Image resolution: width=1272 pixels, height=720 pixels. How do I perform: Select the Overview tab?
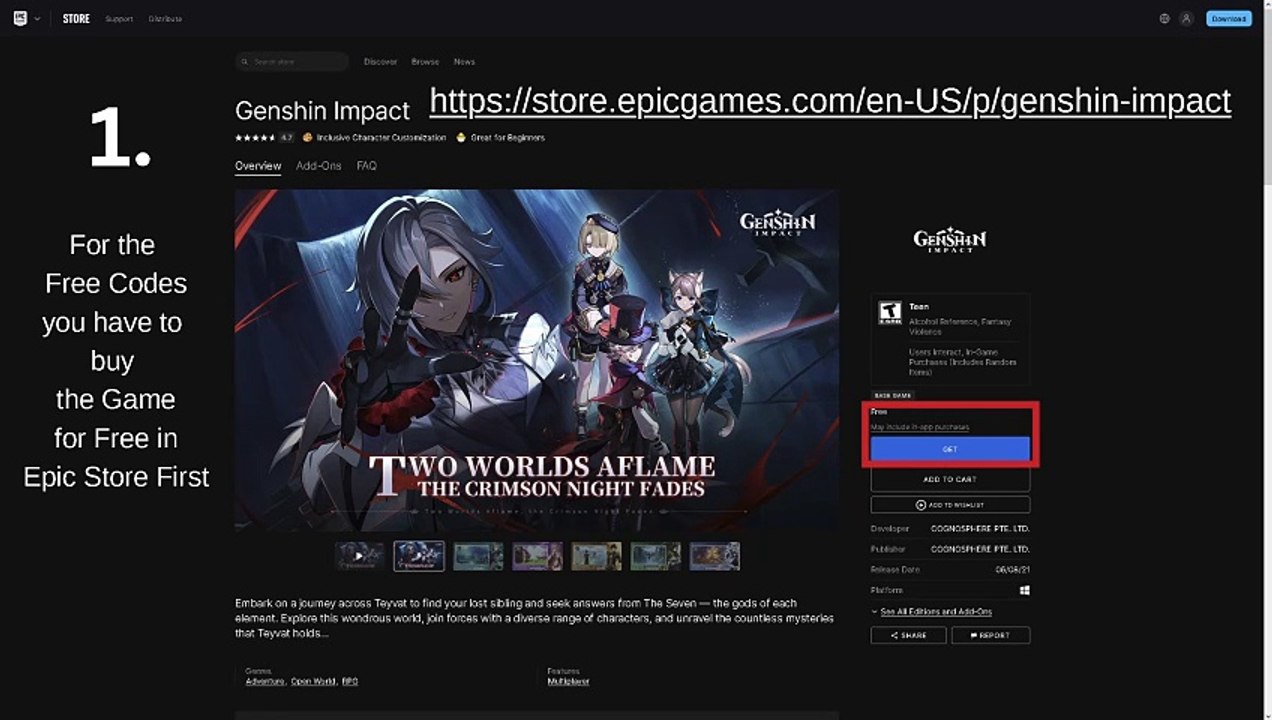click(258, 166)
